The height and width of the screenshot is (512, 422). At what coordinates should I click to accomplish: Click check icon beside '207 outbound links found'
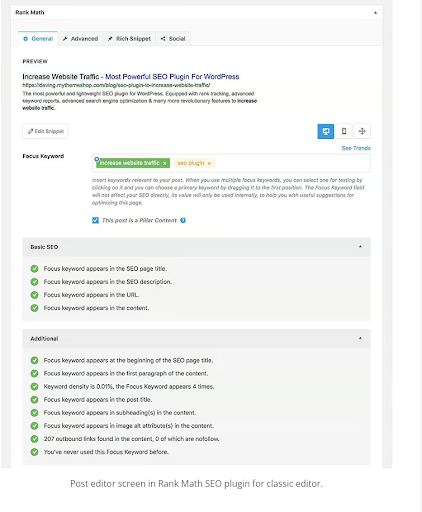tap(34, 439)
